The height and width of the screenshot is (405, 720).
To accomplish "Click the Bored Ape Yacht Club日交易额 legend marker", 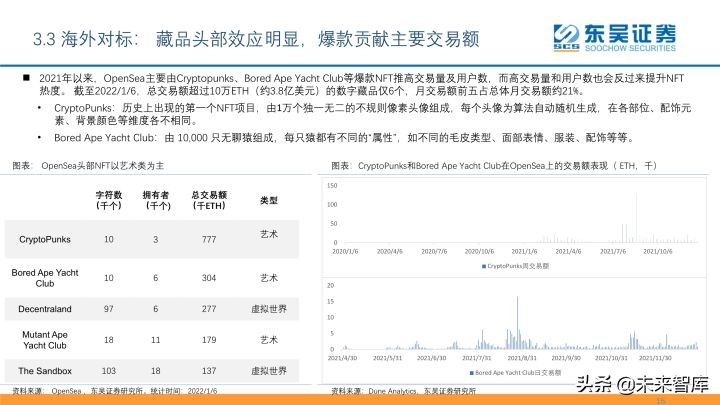I will point(472,373).
